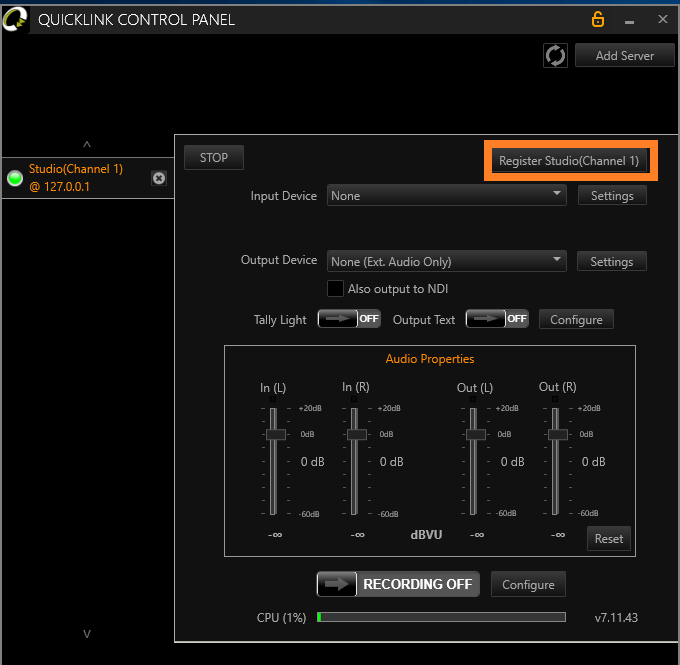Viewport: 680px width, 665px height.
Task: Click the Out (L) volume slider handle
Action: pyautogui.click(x=475, y=434)
